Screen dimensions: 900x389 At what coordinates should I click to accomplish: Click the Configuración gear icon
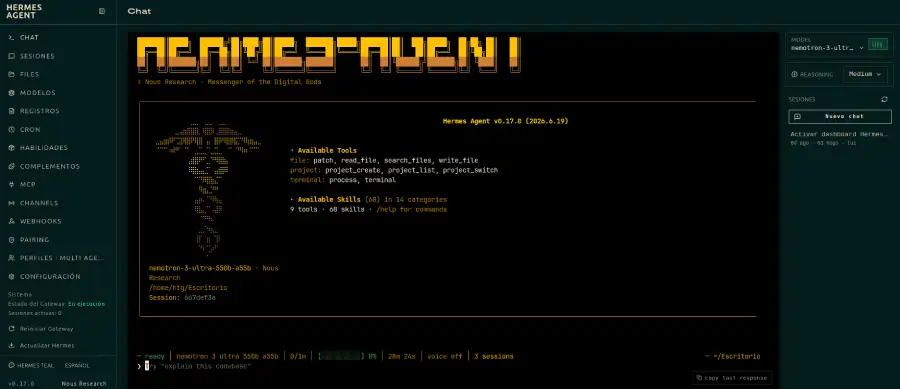(11, 277)
